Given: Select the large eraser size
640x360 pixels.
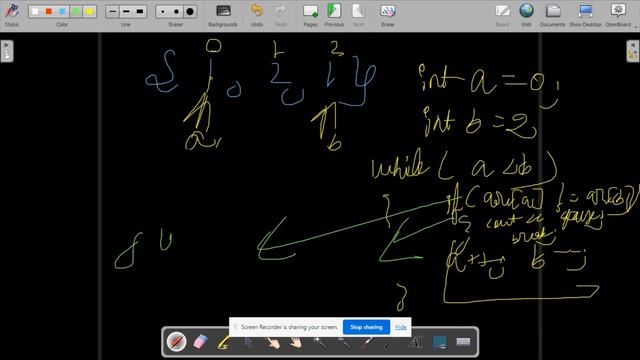Looking at the screenshot, I should (x=190, y=11).
